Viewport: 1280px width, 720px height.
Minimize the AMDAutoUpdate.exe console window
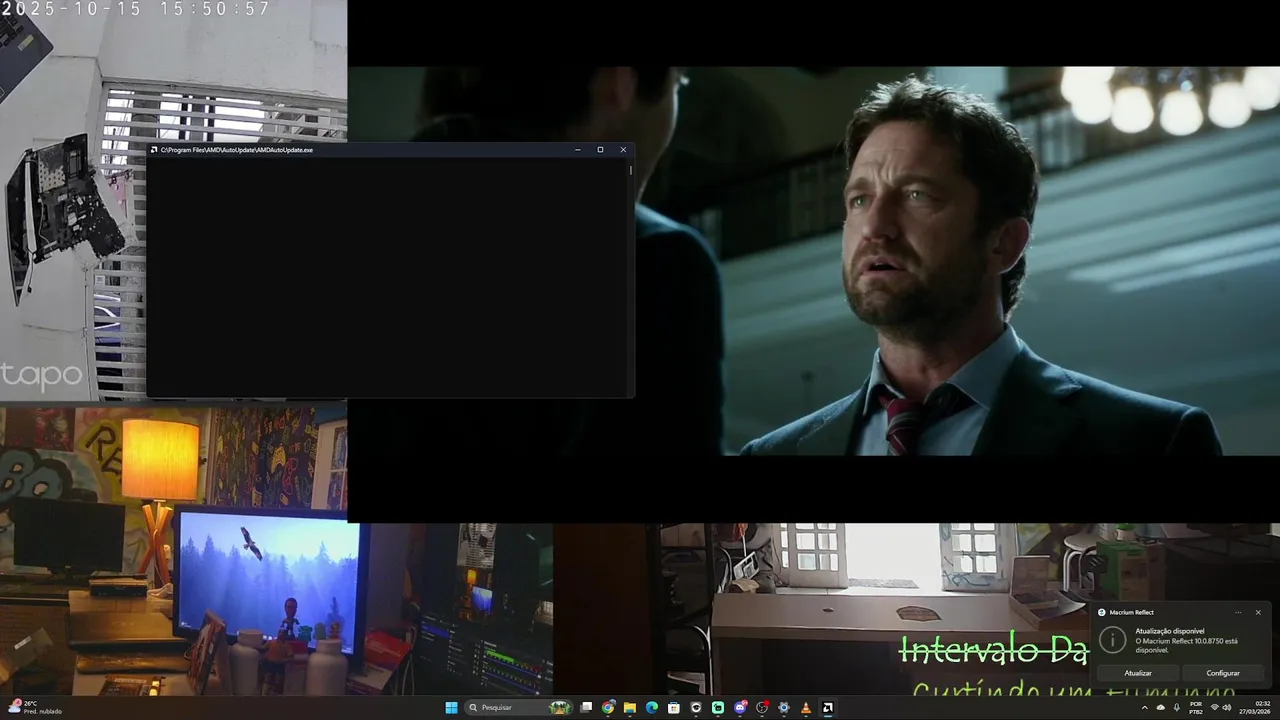pos(578,150)
